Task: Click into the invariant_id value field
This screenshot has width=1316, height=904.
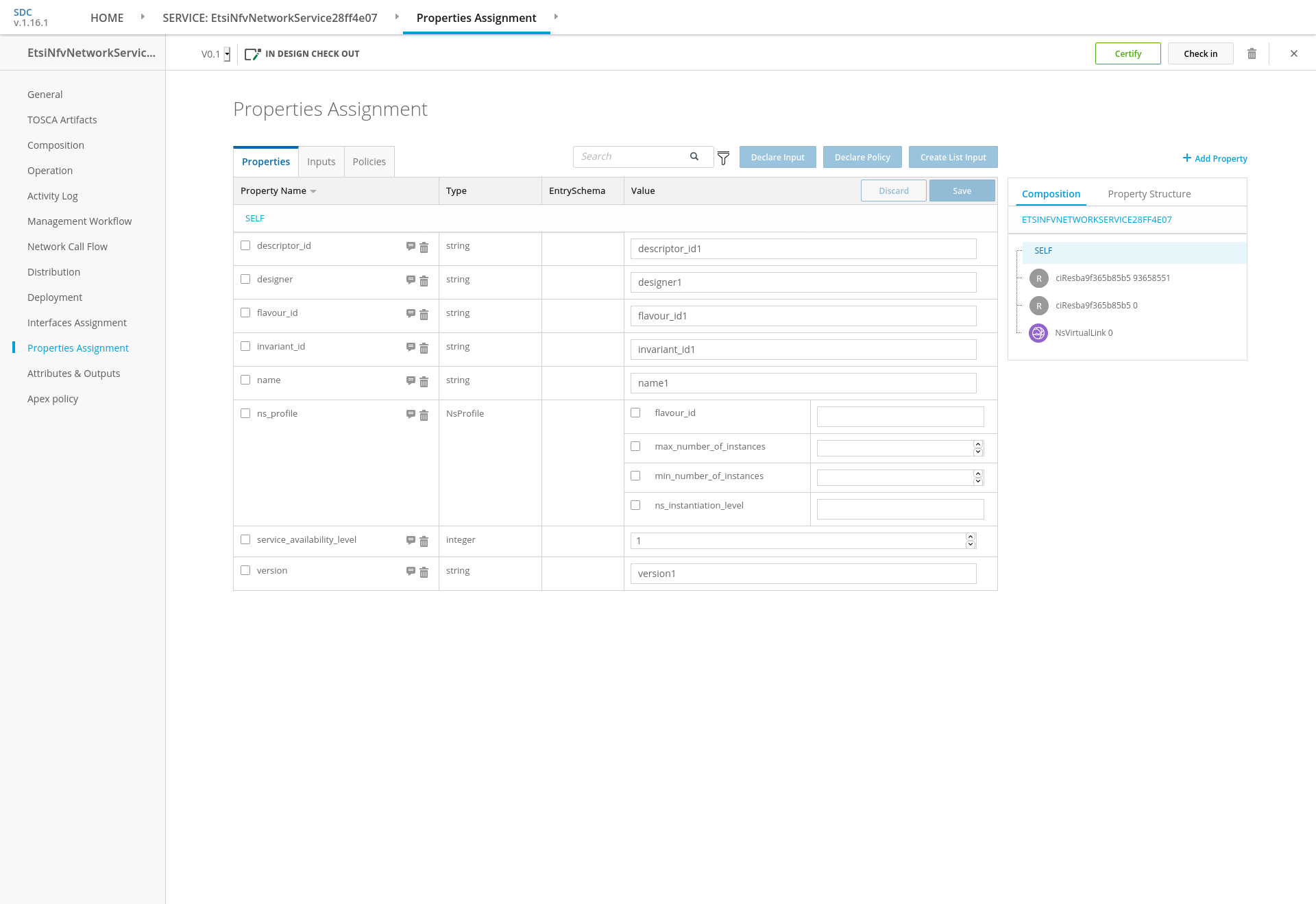Action: (803, 350)
